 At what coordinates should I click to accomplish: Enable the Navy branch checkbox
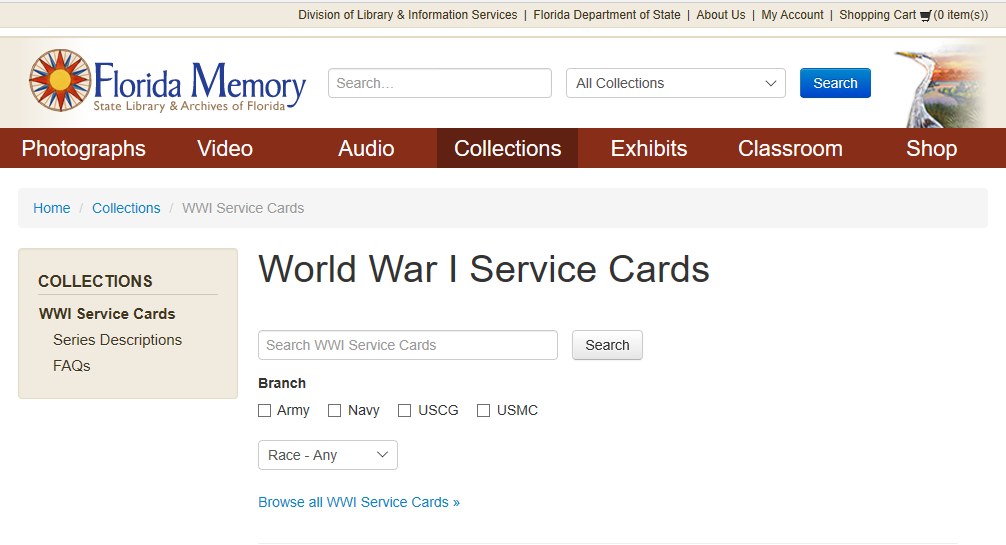coord(334,411)
